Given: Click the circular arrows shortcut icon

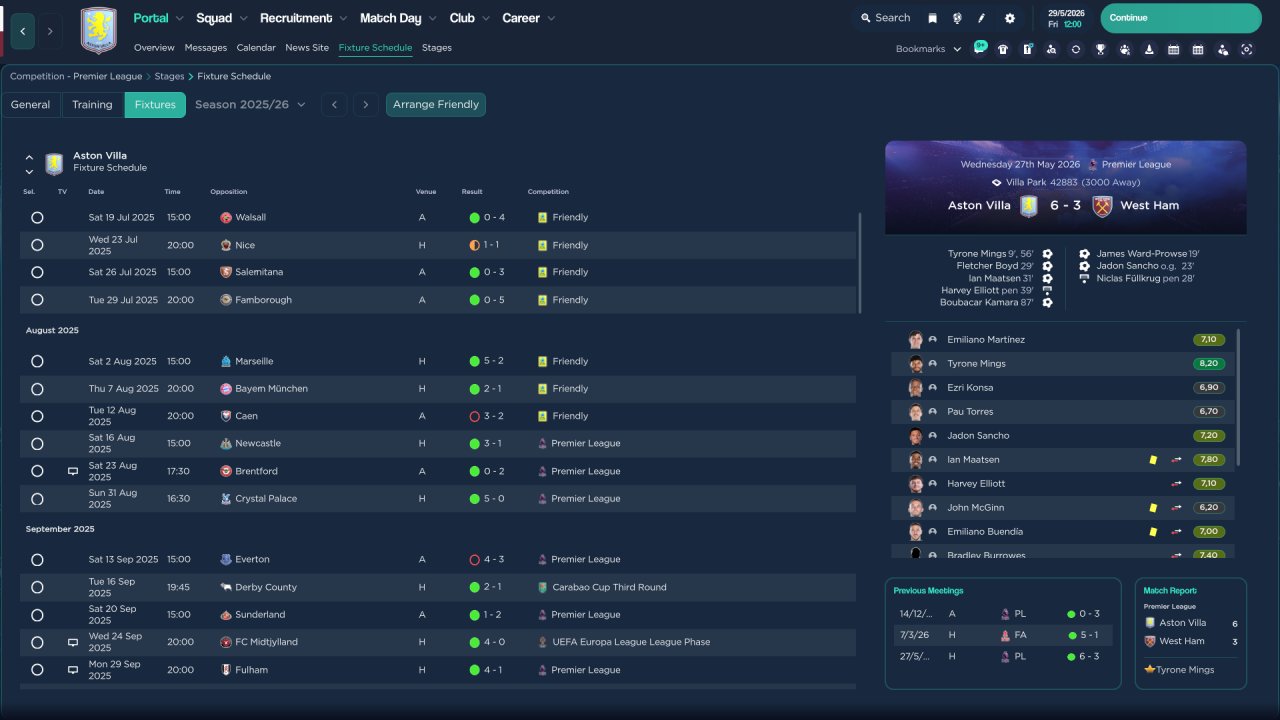Looking at the screenshot, I should 1075,49.
